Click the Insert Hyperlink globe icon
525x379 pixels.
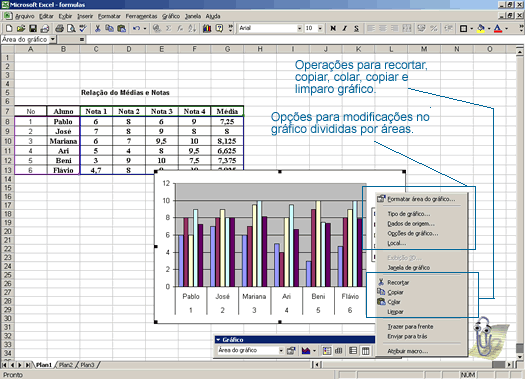pyautogui.click(x=156, y=28)
